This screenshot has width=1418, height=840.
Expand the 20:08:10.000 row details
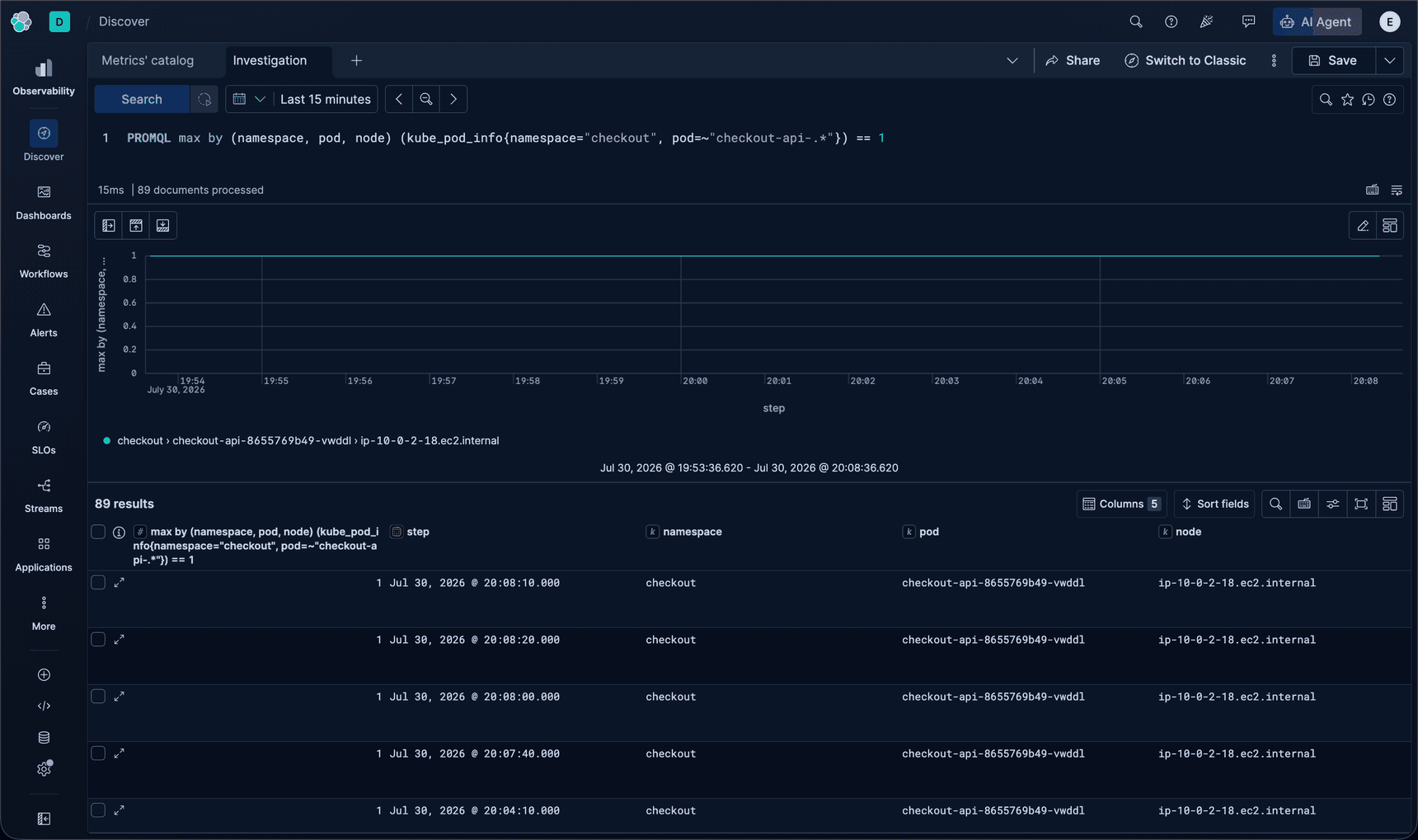tap(119, 582)
